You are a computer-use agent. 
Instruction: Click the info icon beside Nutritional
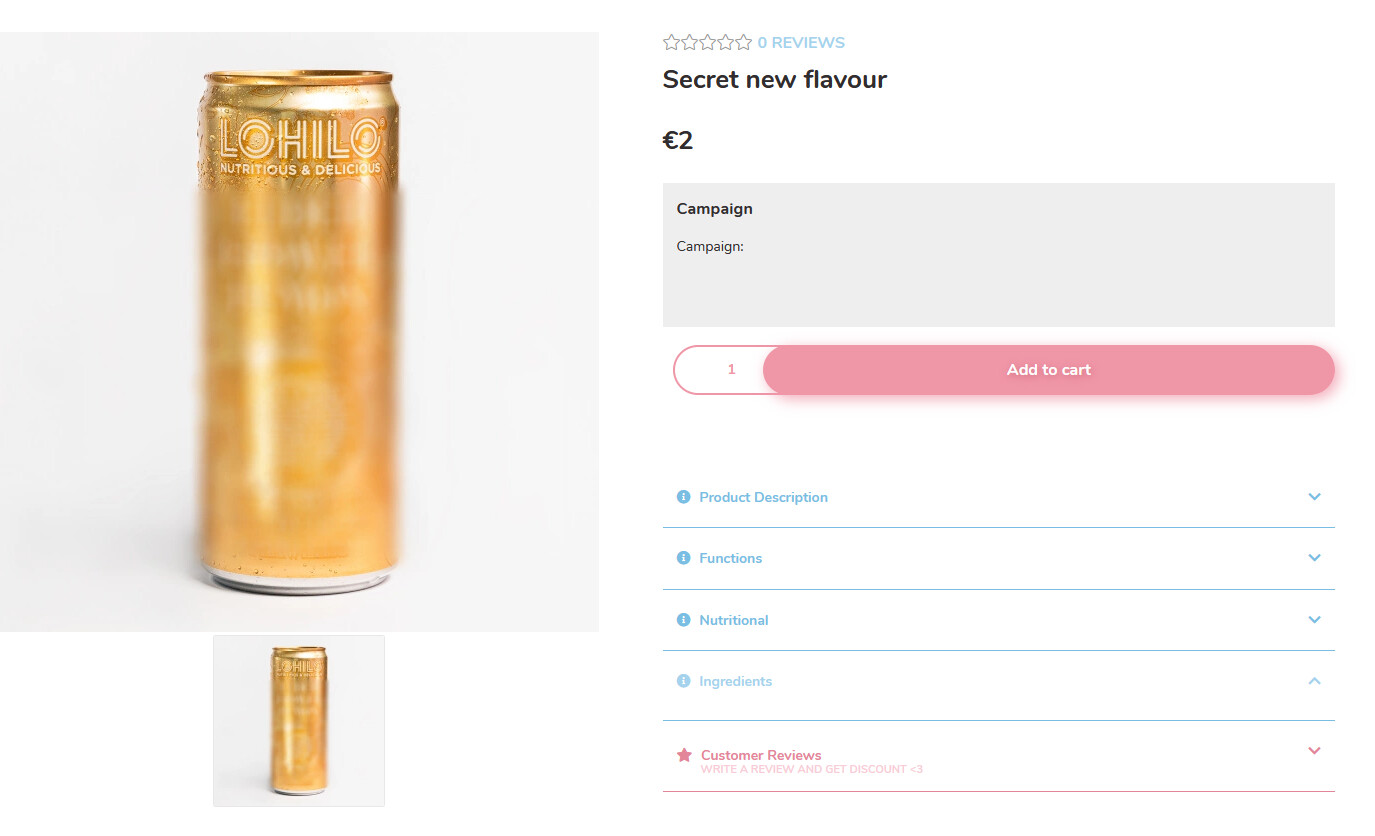pyautogui.click(x=683, y=620)
